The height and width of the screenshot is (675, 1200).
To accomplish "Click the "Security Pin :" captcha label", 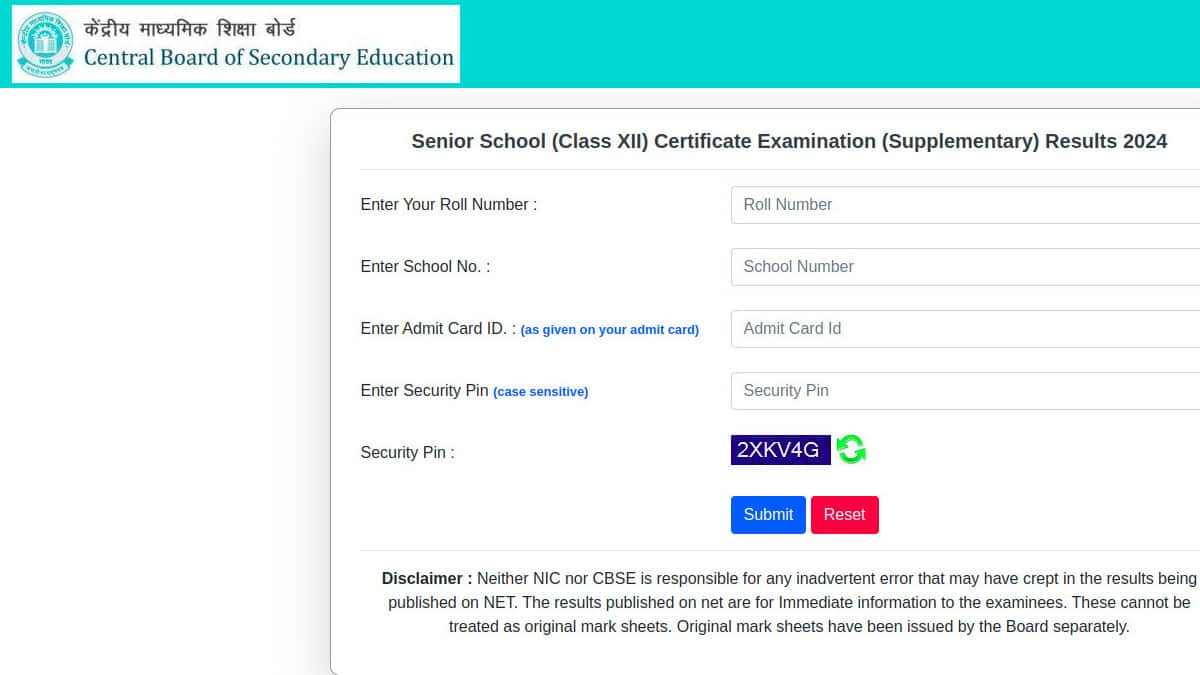I will pos(407,452).
